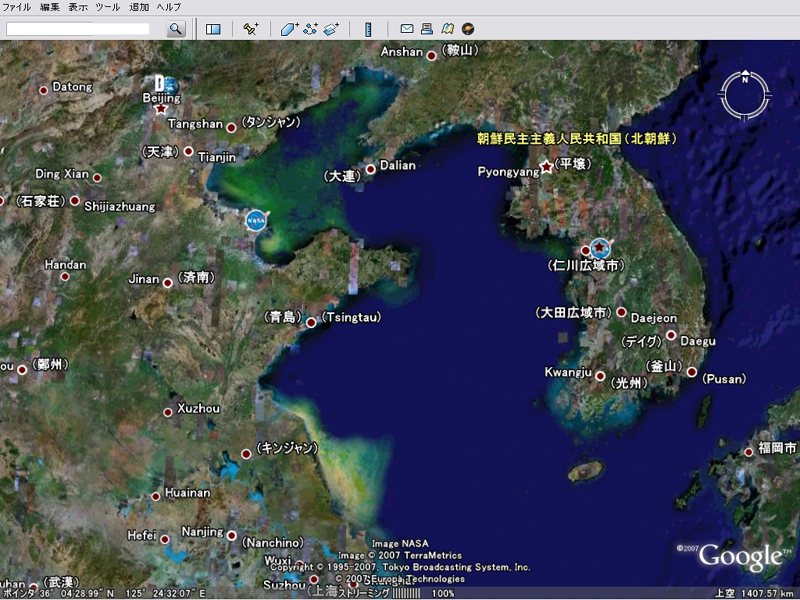This screenshot has width=800, height=600.
Task: Open the ruler measurement tool
Action: coord(368,29)
